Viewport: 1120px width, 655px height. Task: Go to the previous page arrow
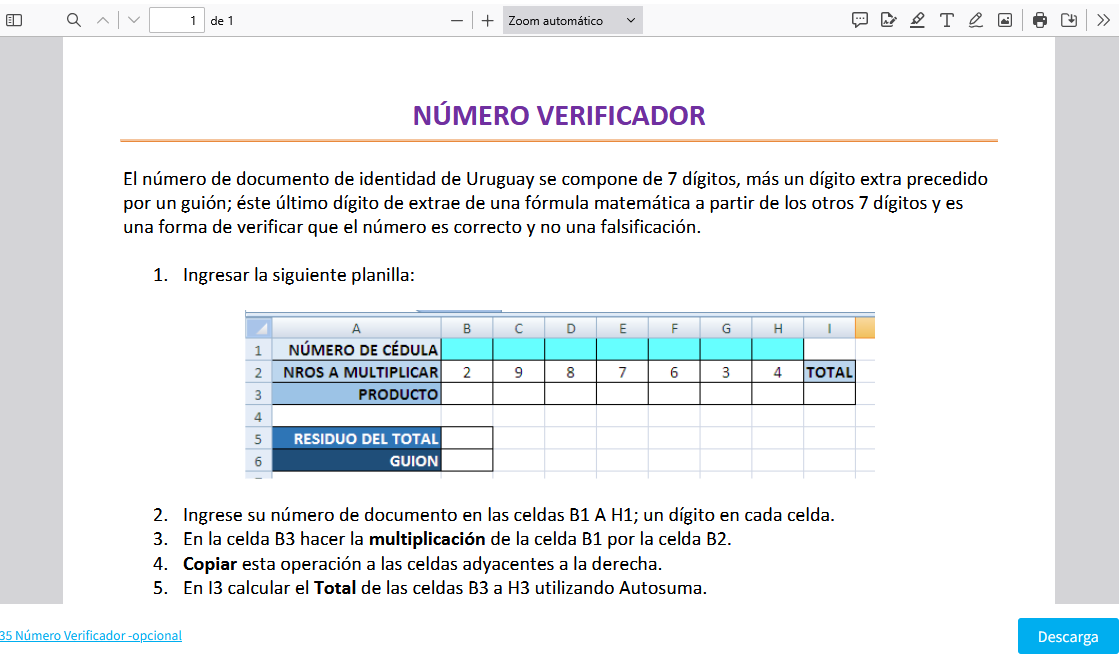click(x=102, y=20)
